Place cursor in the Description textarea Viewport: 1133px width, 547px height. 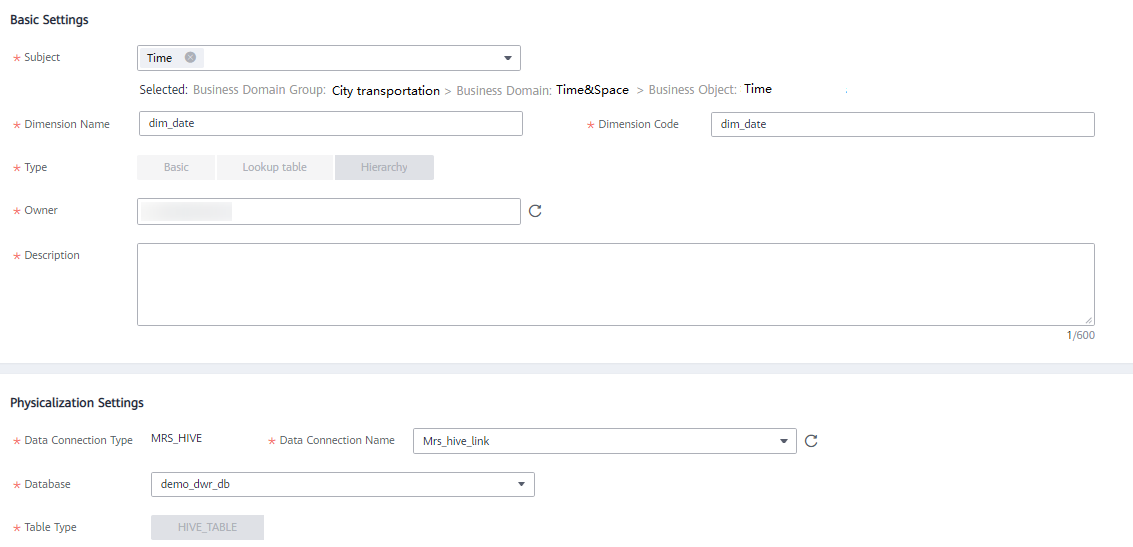tap(616, 284)
